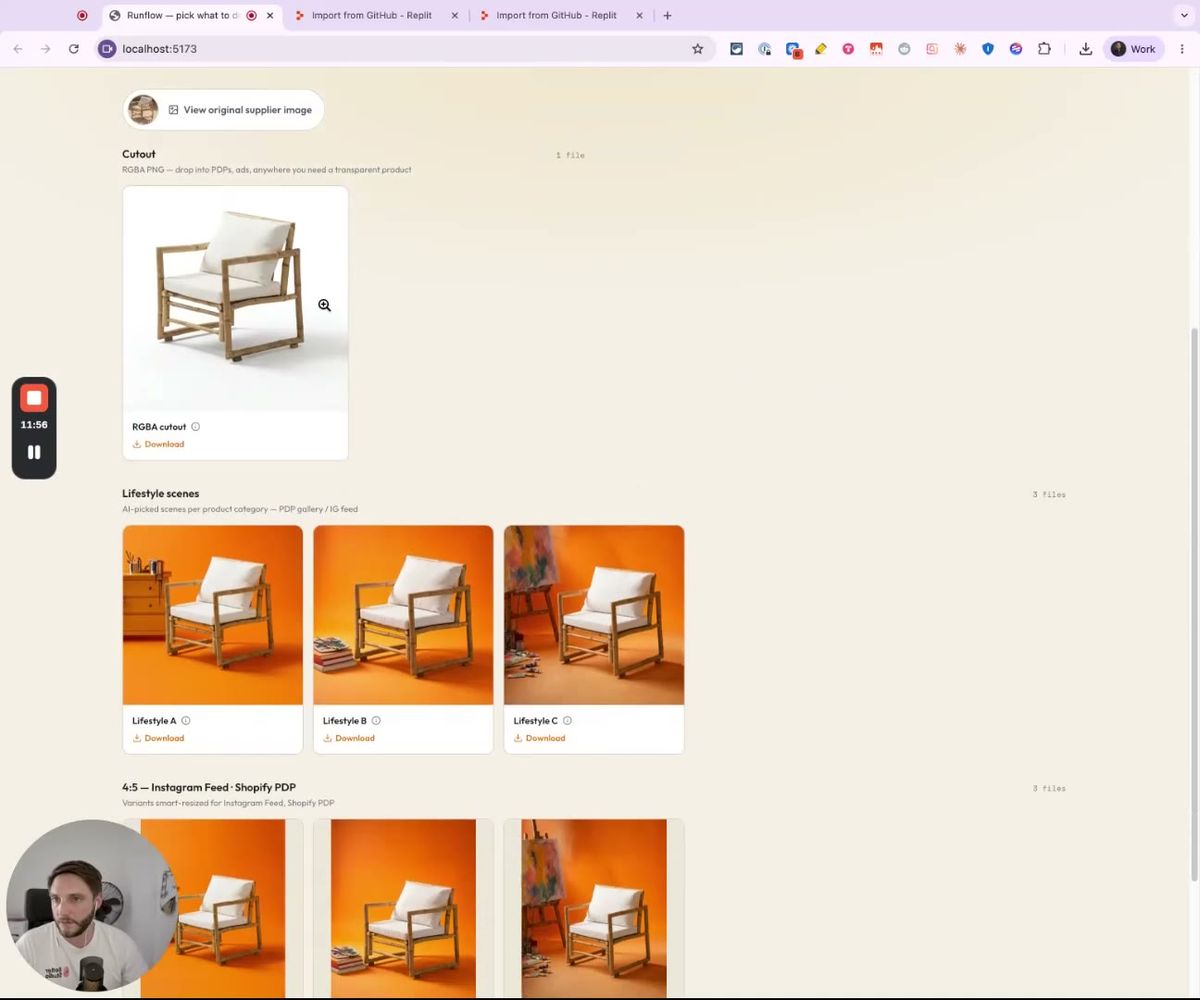Click the info icon beside Lifestyle A
The height and width of the screenshot is (1000, 1200).
click(186, 721)
